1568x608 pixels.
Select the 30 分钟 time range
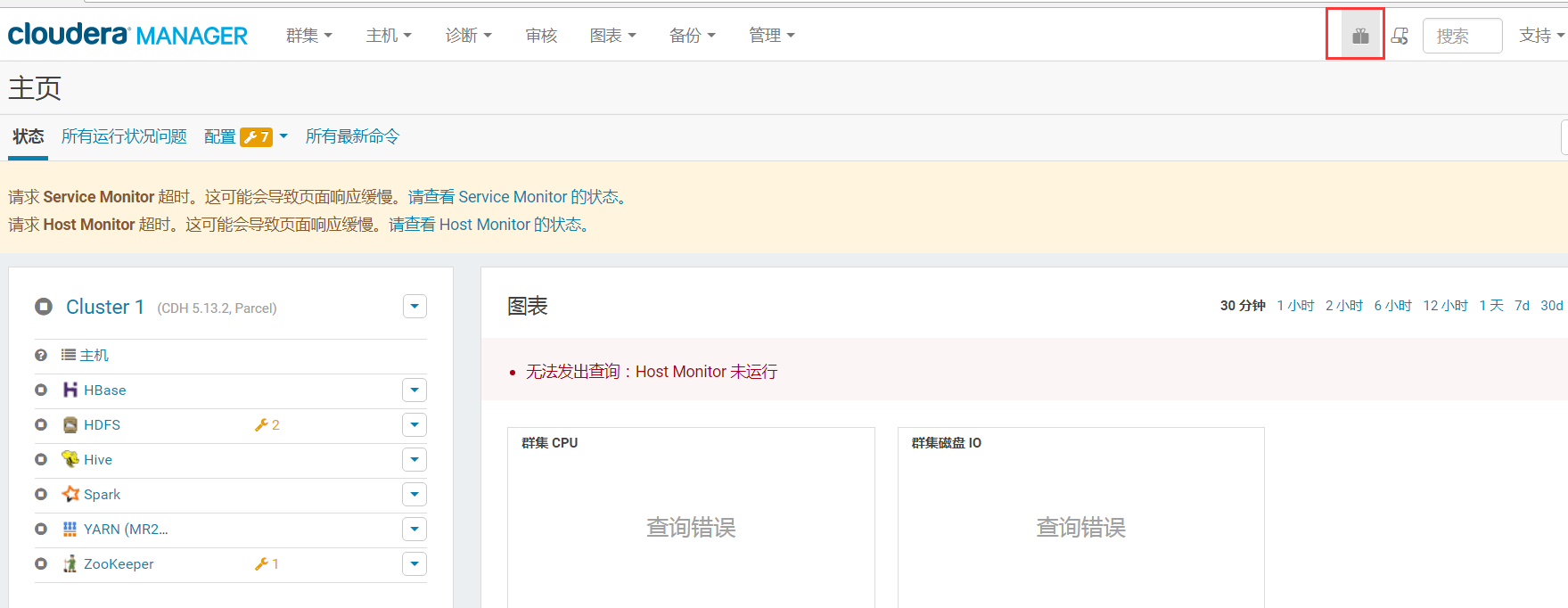point(1243,306)
